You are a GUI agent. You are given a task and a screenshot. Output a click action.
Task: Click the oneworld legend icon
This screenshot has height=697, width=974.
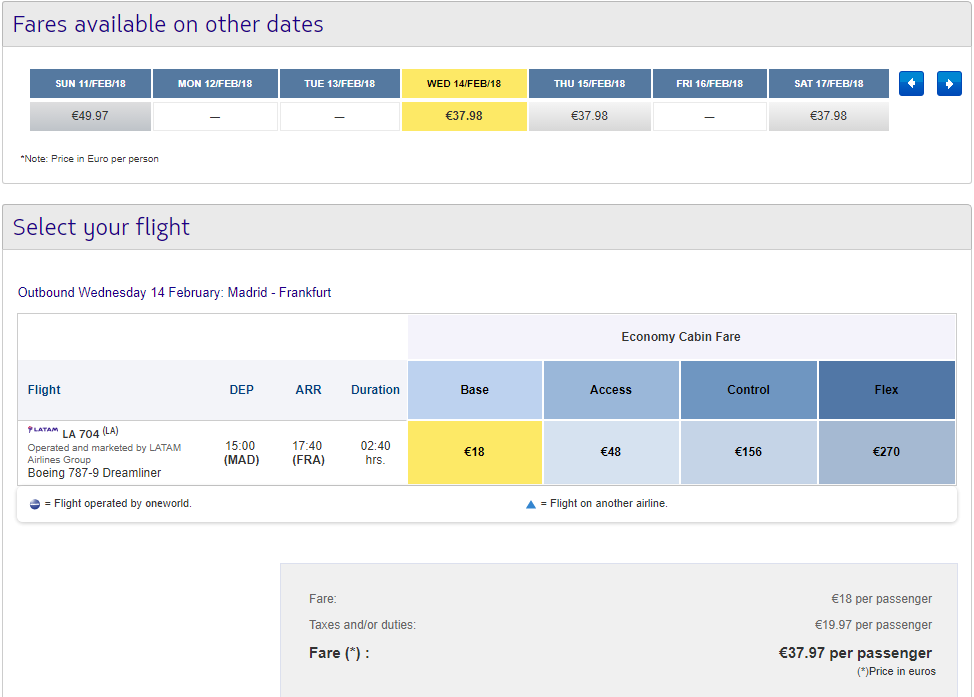35,504
